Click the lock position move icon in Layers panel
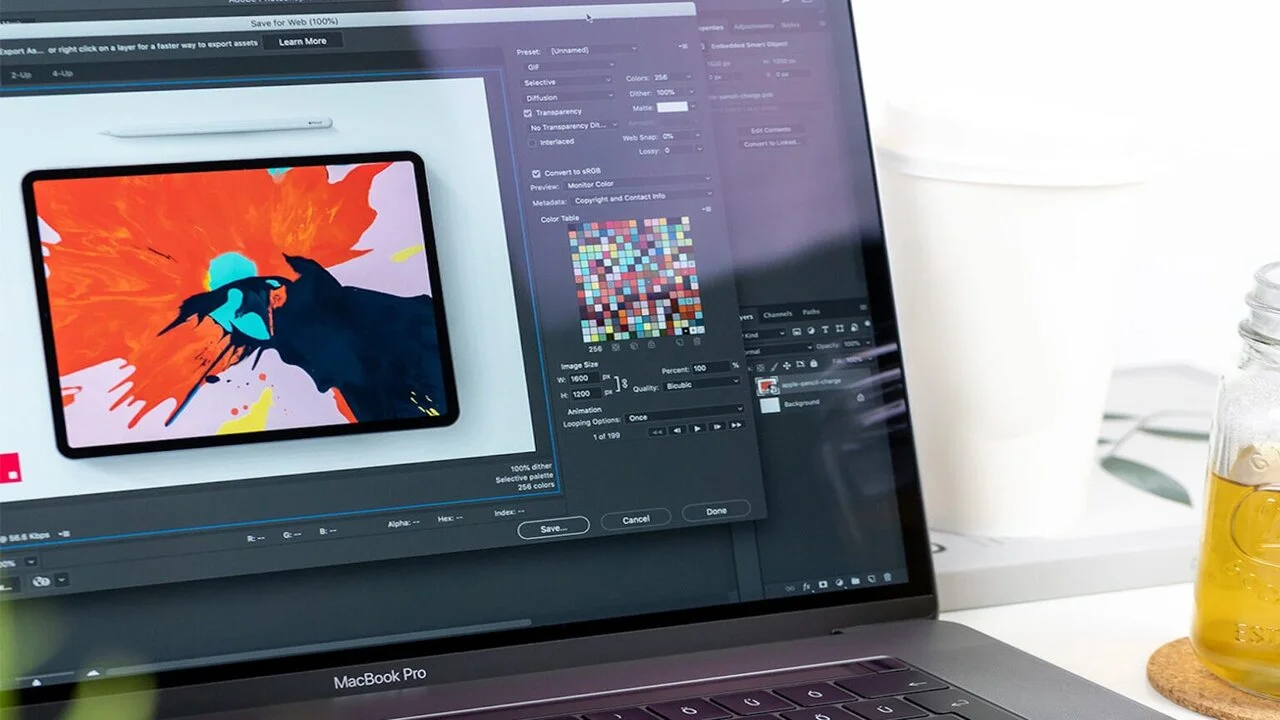This screenshot has height=720, width=1280. [x=787, y=365]
